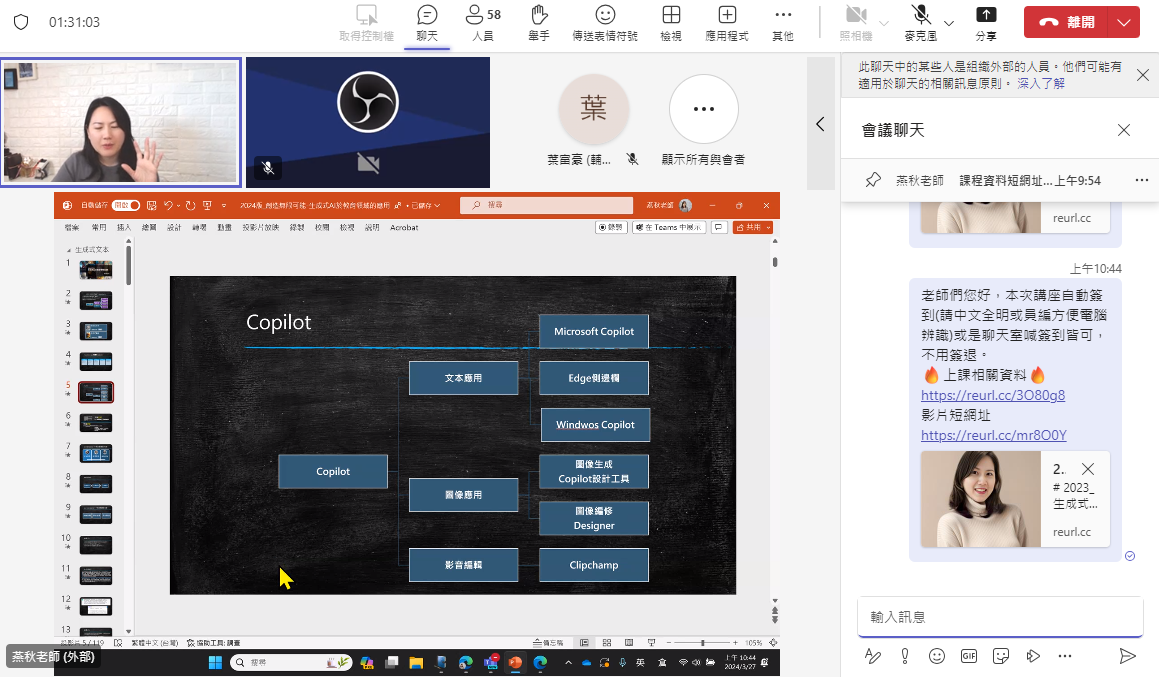Click the PowerPoint zoom slider
The image size is (1159, 677).
click(x=702, y=643)
